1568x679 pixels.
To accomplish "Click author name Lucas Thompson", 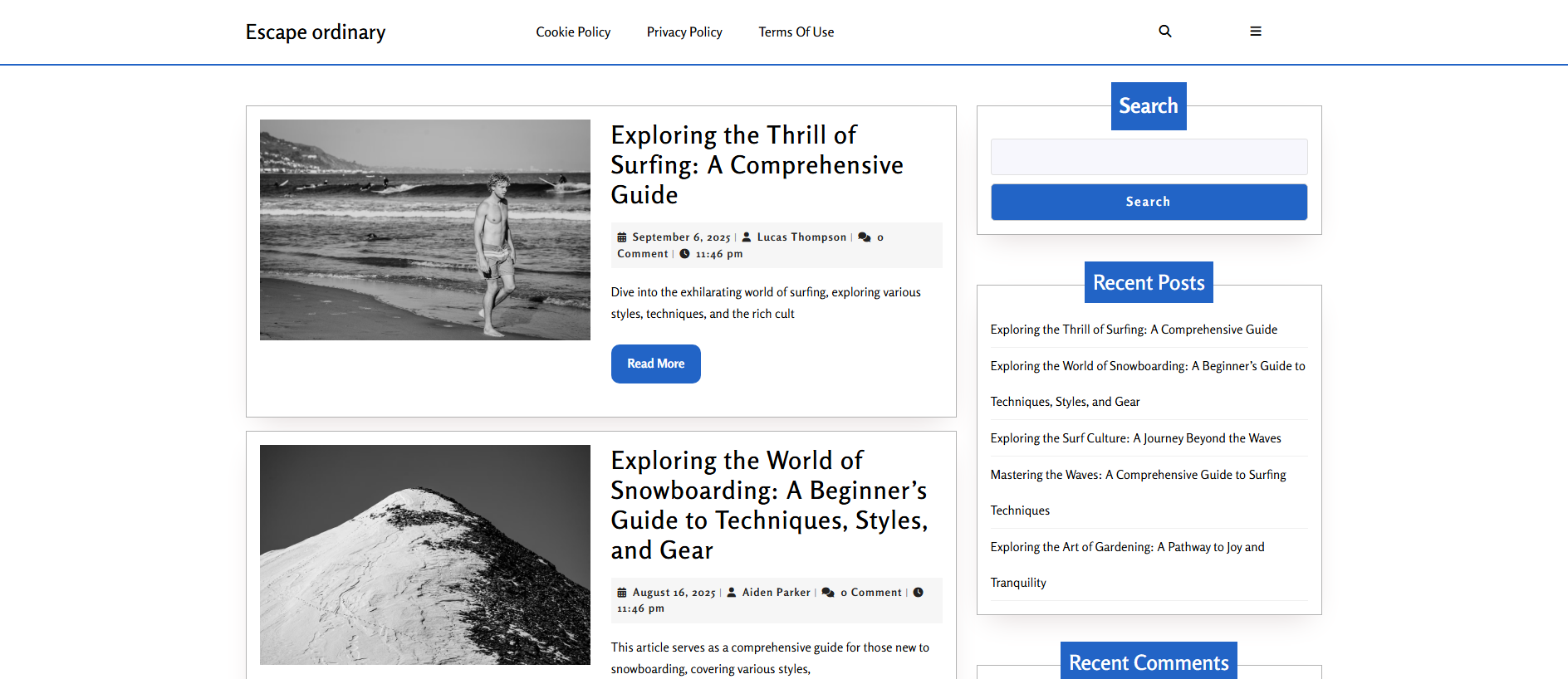I will (801, 237).
